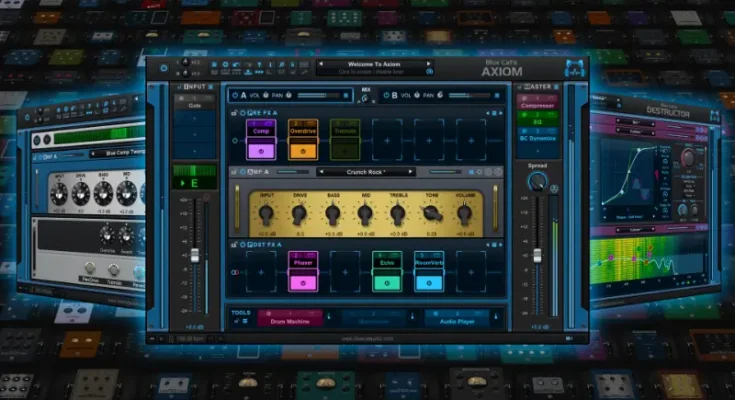735x400 pixels.
Task: Click the Blue Cat logo icon
Action: point(575,68)
